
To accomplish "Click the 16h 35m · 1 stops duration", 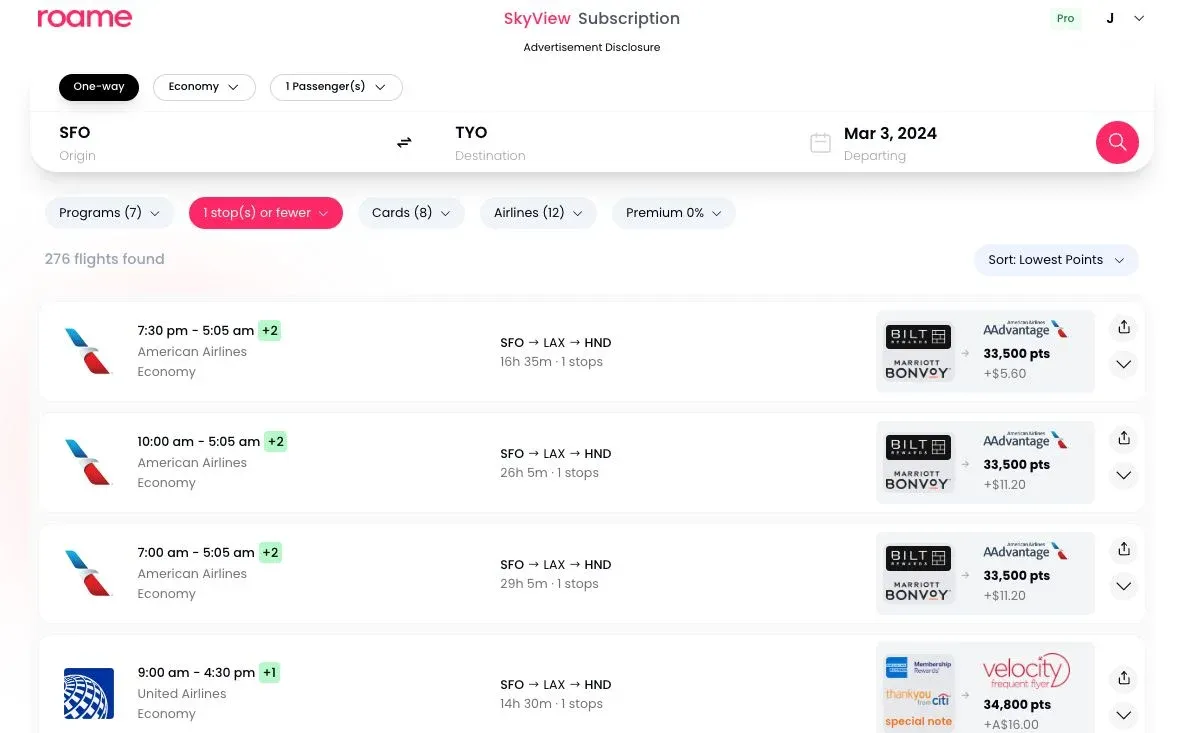I will pos(551,362).
